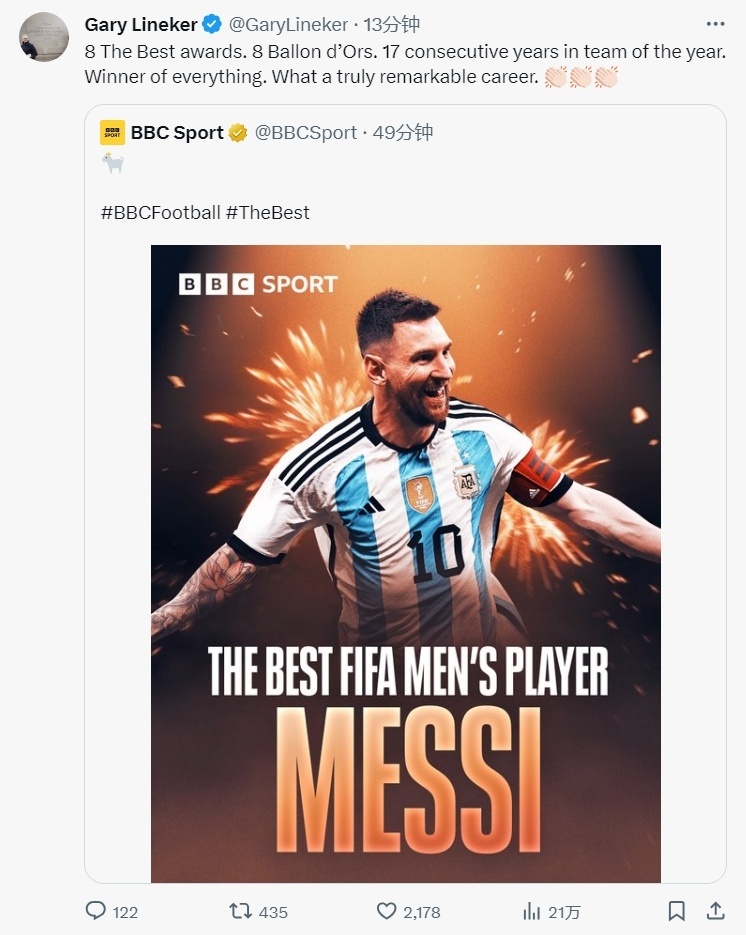
Task: Open the view analytics bar chart icon
Action: coord(532,911)
